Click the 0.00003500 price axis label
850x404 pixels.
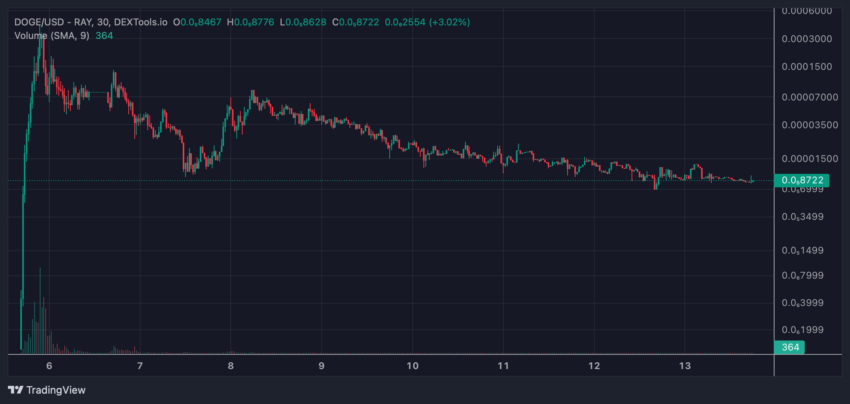tap(809, 125)
